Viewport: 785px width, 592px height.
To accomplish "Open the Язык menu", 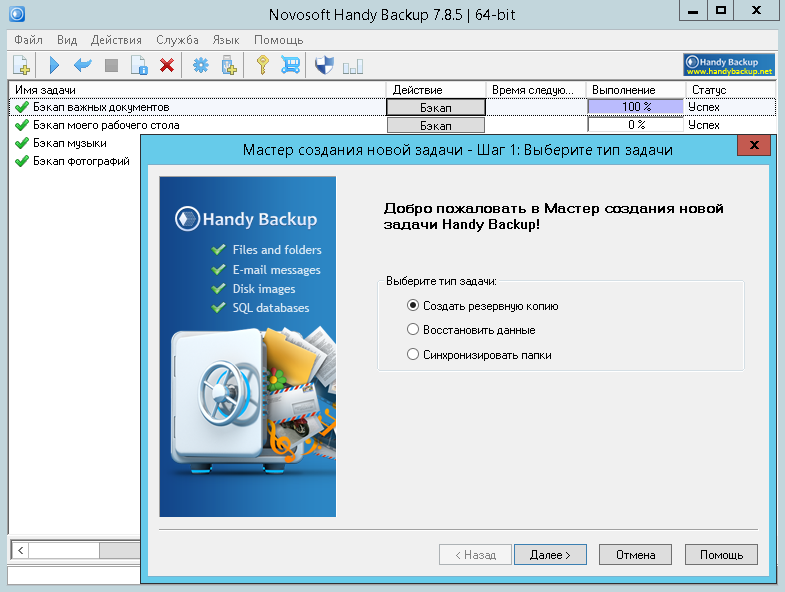I will click(226, 40).
